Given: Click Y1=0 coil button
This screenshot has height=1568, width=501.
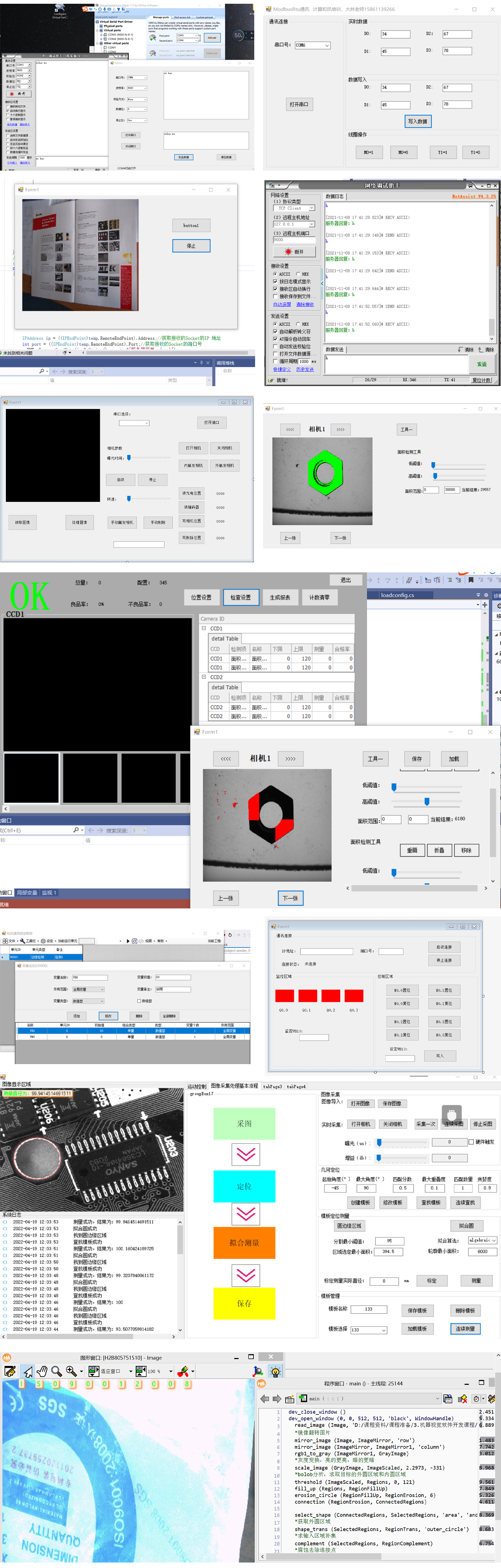Looking at the screenshot, I should click(476, 152).
